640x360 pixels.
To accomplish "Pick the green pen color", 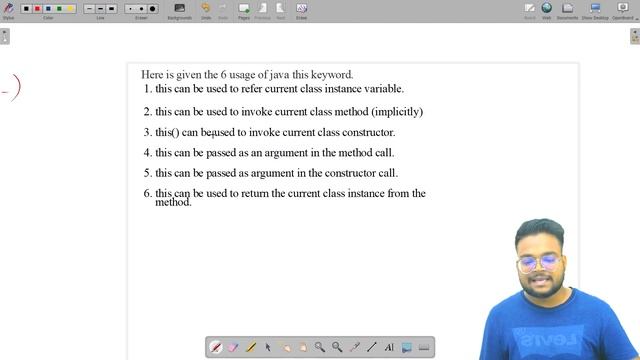I will pyautogui.click(x=59, y=9).
